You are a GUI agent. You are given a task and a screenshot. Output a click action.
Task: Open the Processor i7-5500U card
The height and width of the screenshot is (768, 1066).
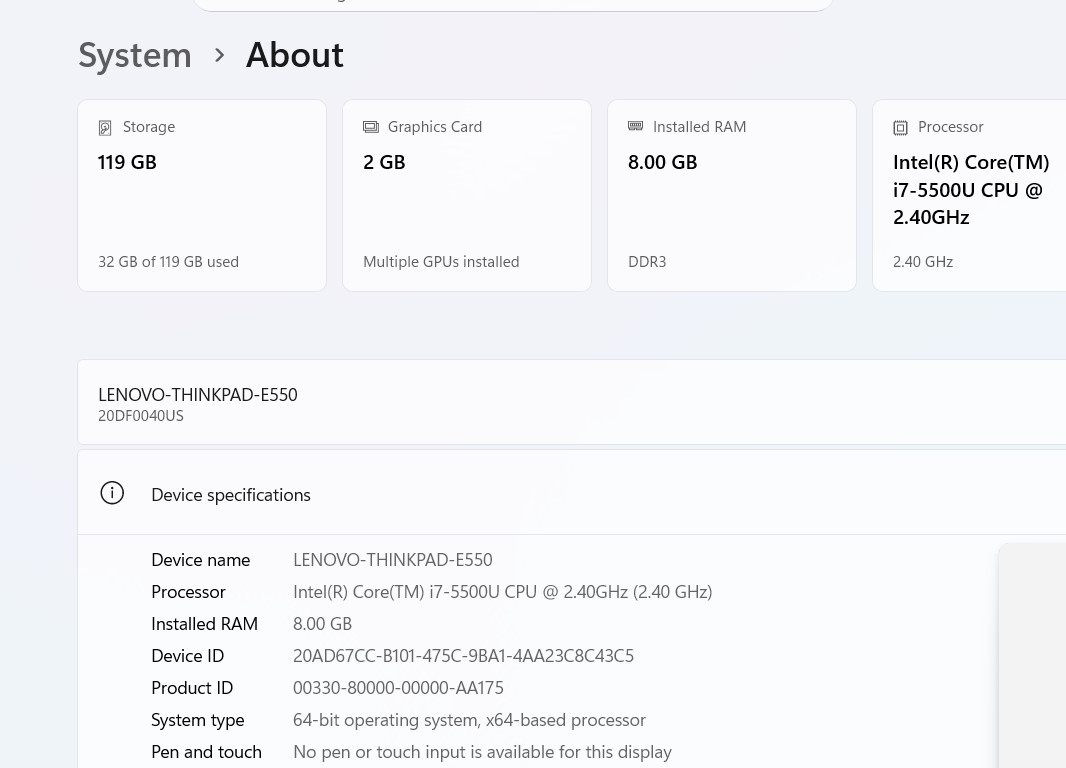(x=969, y=196)
